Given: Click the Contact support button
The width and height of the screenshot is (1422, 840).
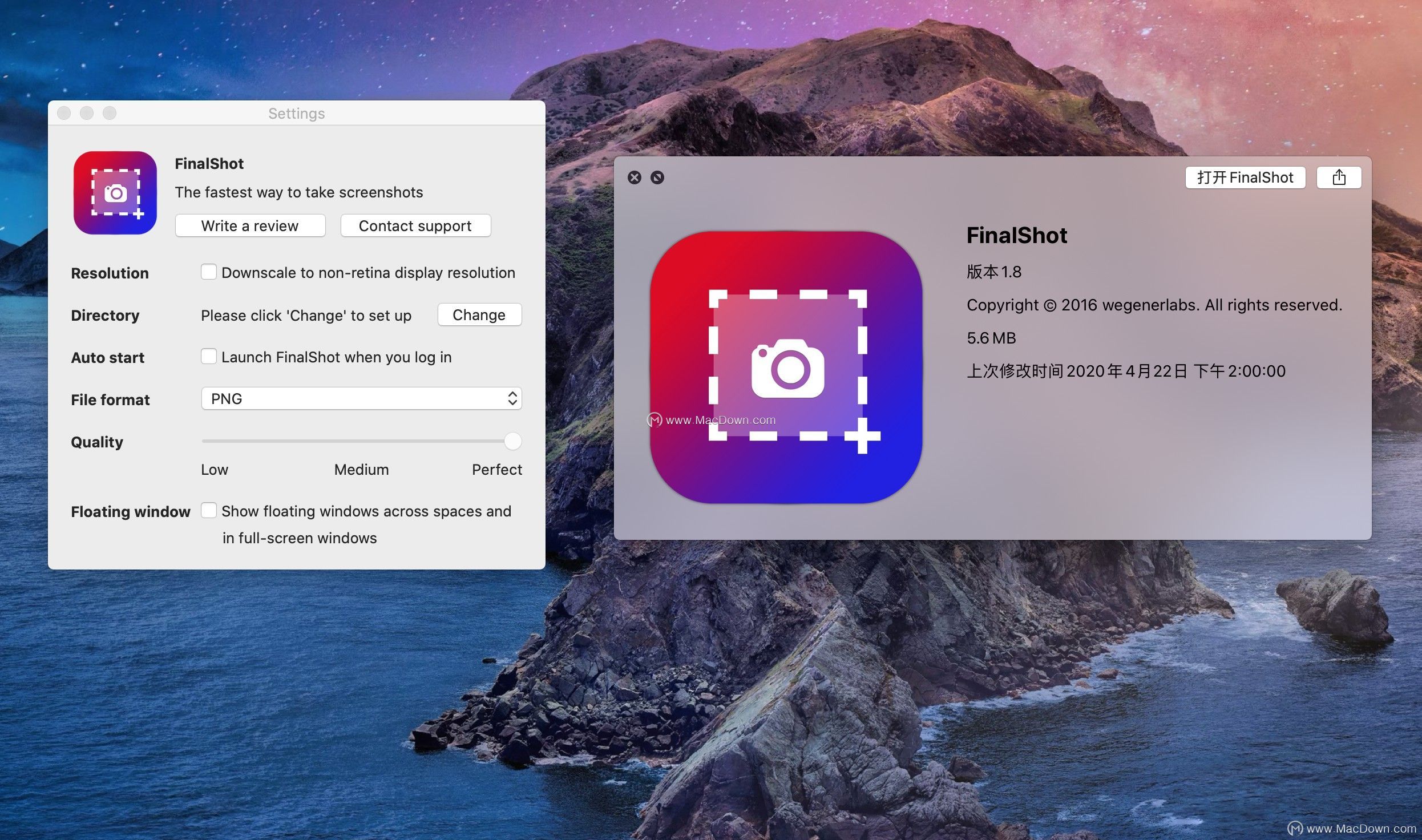Looking at the screenshot, I should (x=415, y=225).
